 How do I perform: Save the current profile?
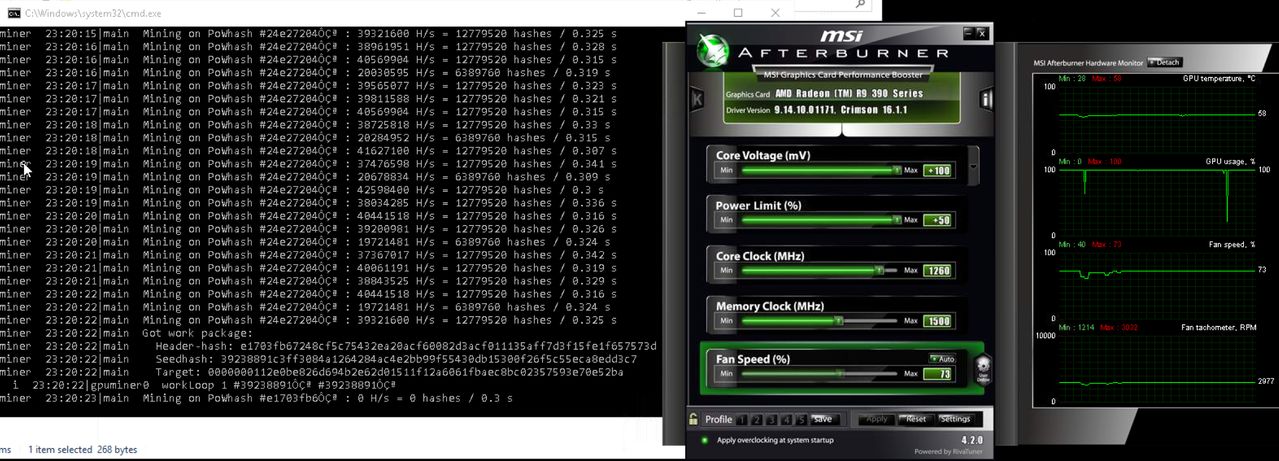823,419
